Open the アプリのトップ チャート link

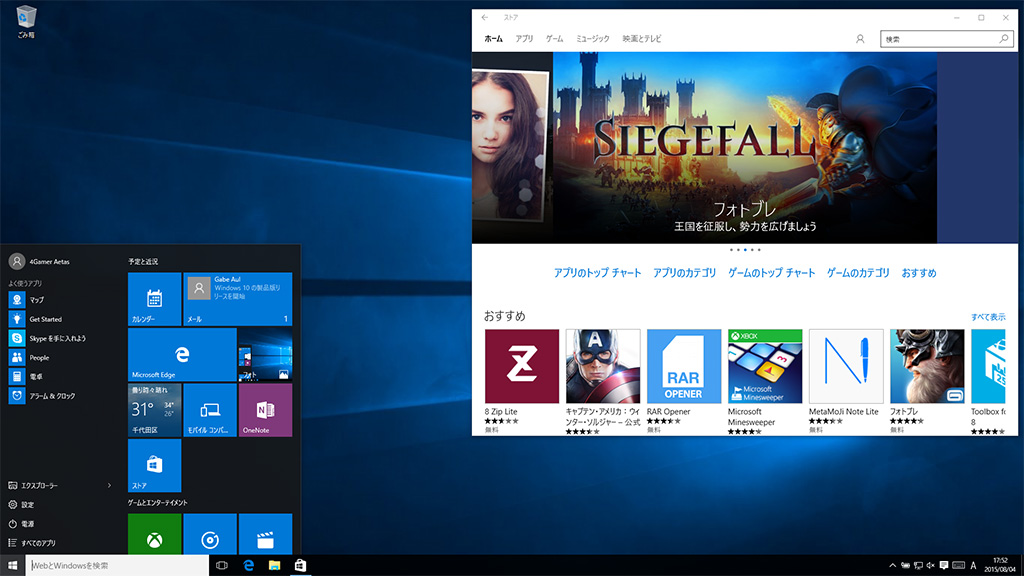pos(597,273)
